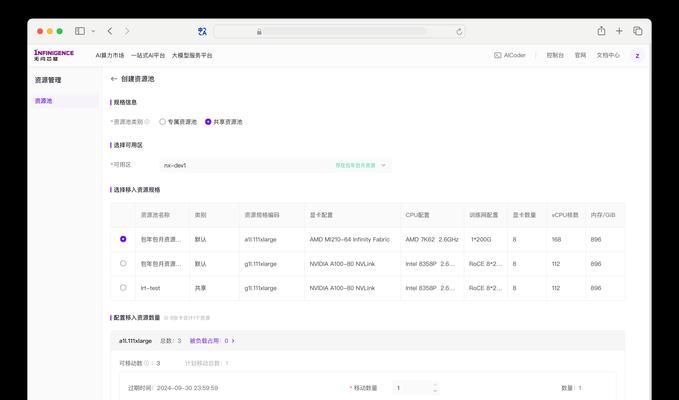Go back with Safari's back arrow
Screen dimensions: 679x400
coord(110,31)
